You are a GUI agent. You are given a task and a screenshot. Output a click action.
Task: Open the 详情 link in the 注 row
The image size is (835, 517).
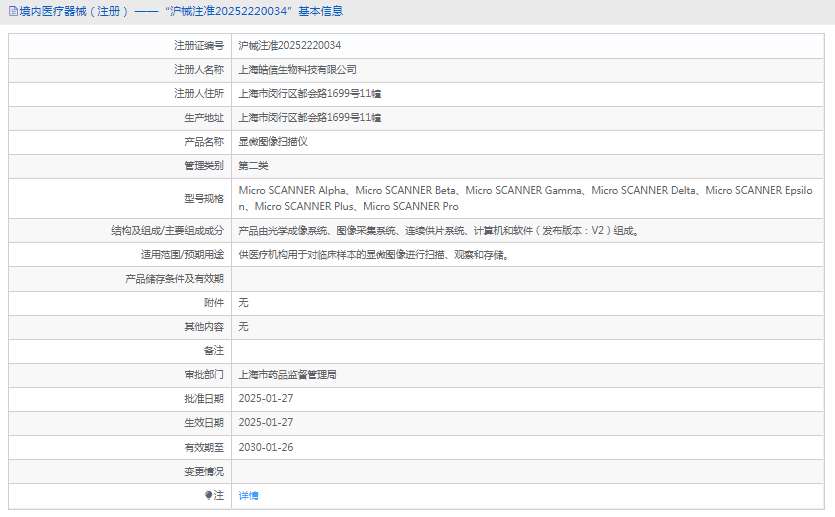248,496
